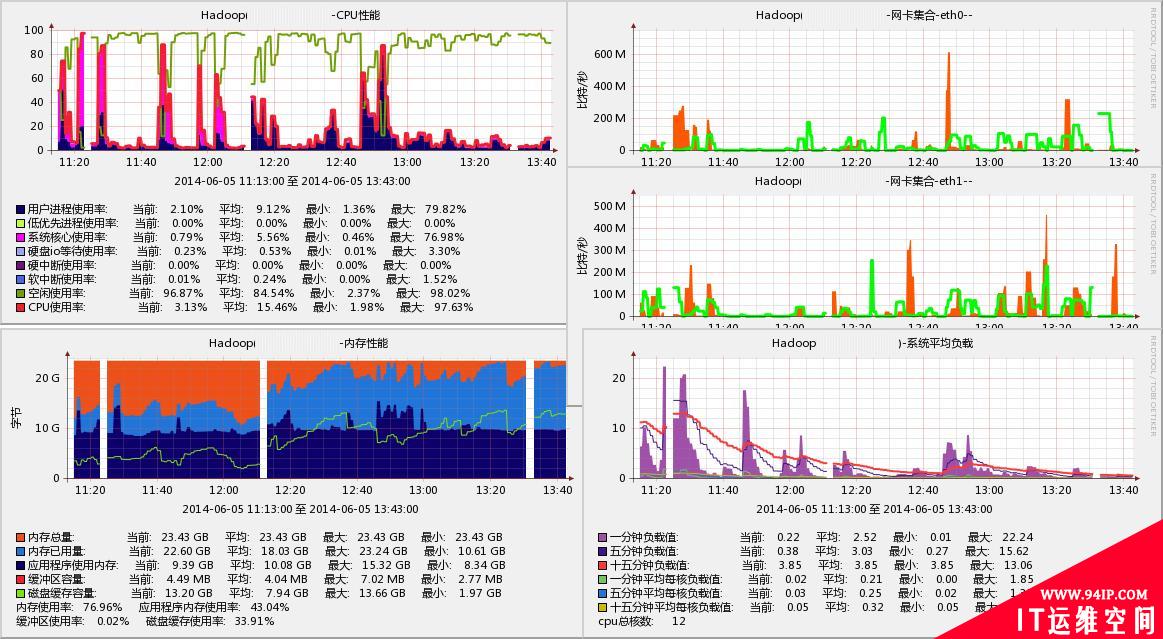Click the 磁盘缓存使用率 33.91% text

pos(209,621)
